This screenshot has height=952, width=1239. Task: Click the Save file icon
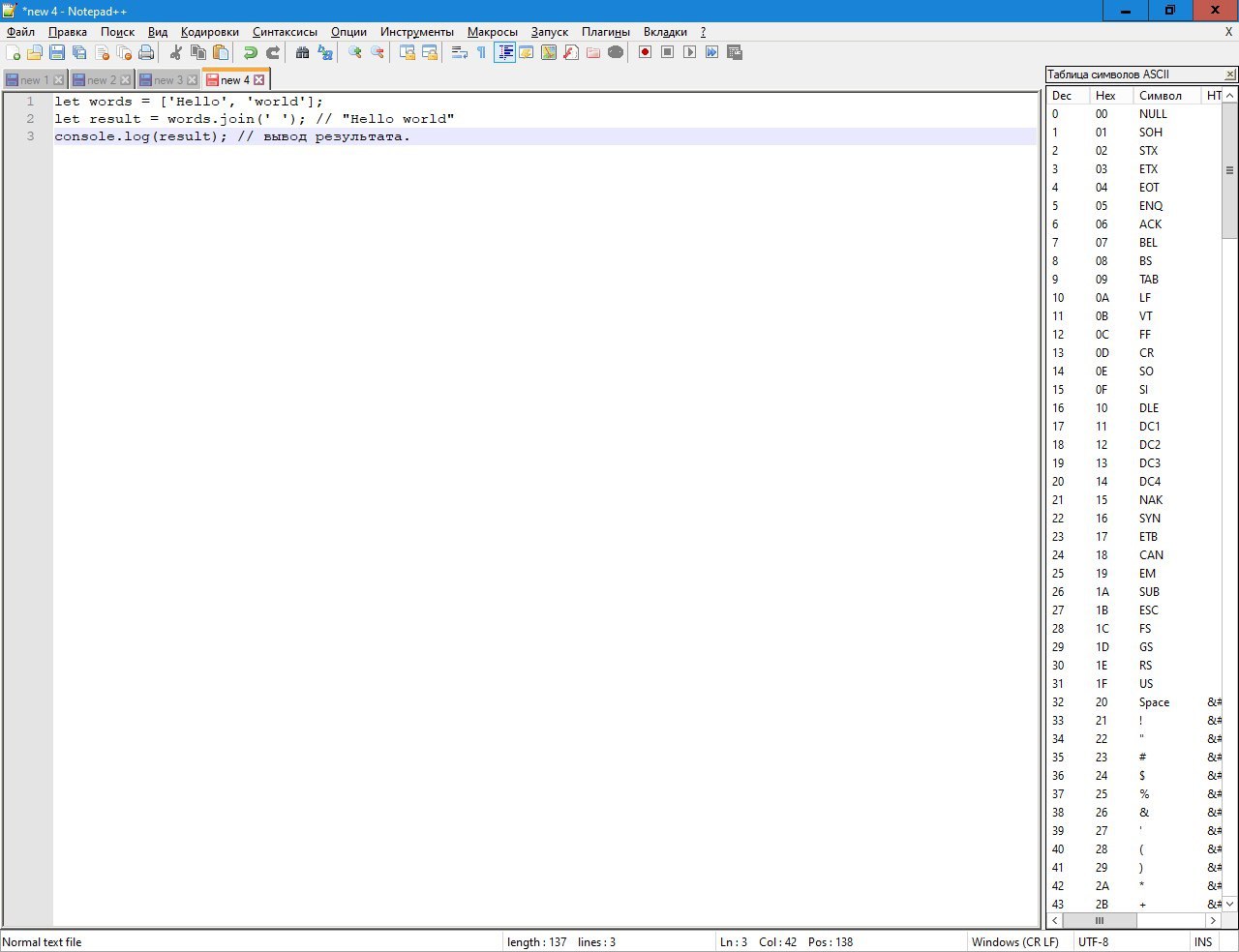[x=57, y=52]
